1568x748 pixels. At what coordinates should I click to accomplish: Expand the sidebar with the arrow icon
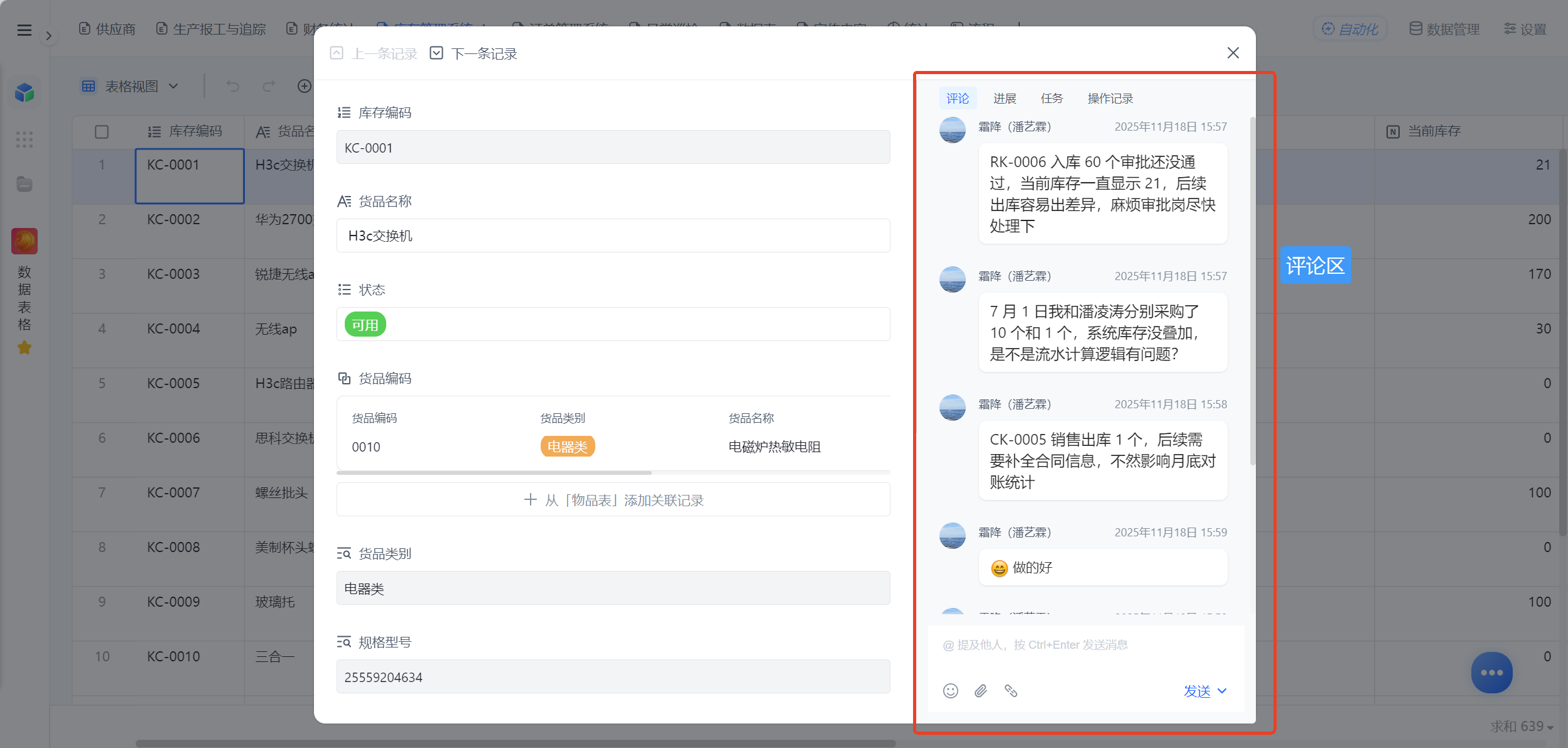point(48,36)
